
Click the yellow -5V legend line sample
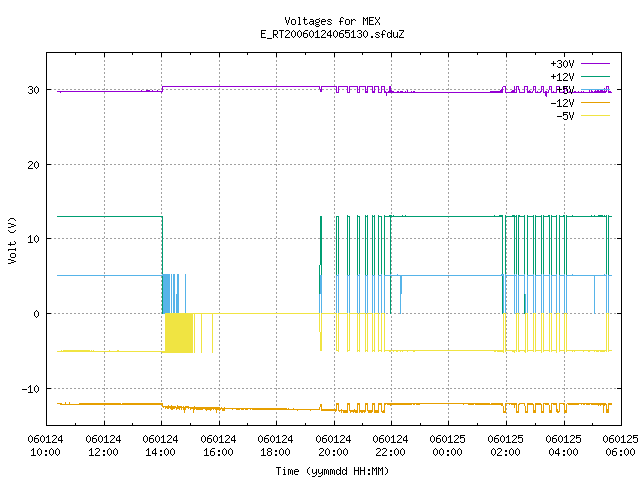coord(595,116)
